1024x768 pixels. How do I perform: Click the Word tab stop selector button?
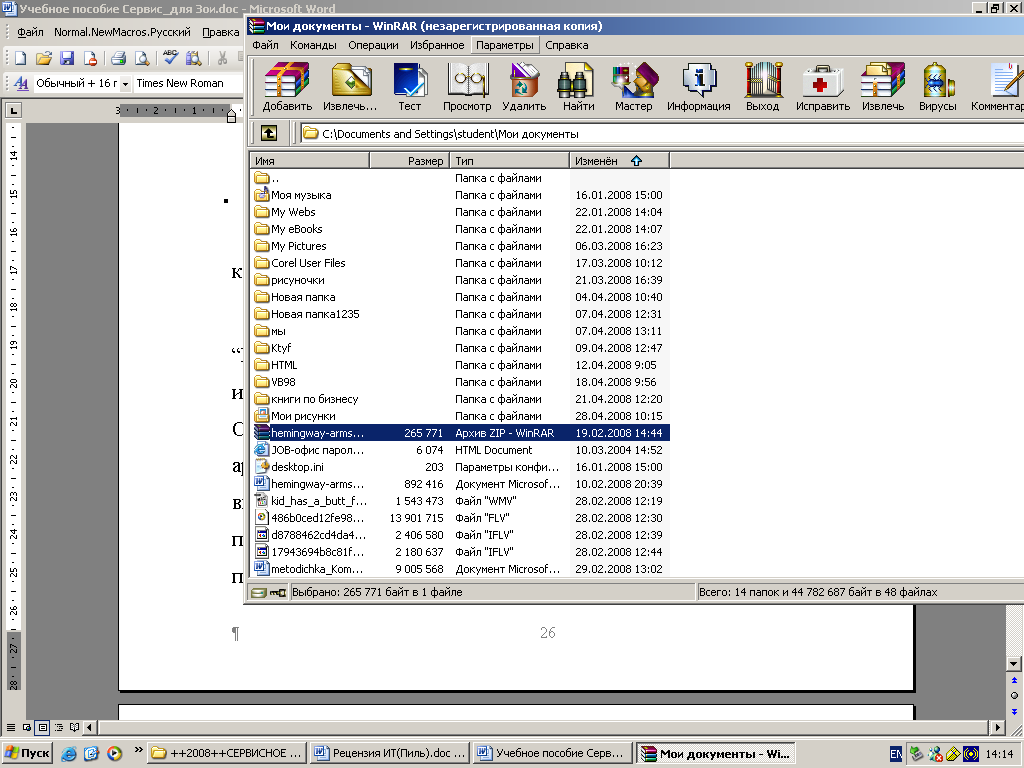14,110
